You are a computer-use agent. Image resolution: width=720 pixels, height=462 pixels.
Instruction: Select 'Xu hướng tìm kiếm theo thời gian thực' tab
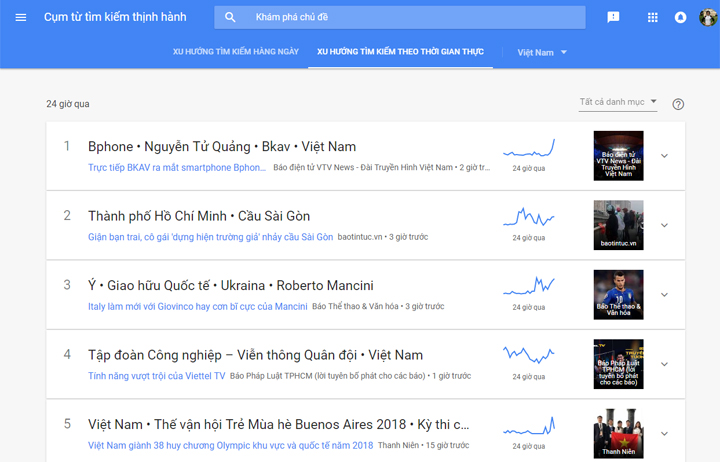tap(400, 52)
